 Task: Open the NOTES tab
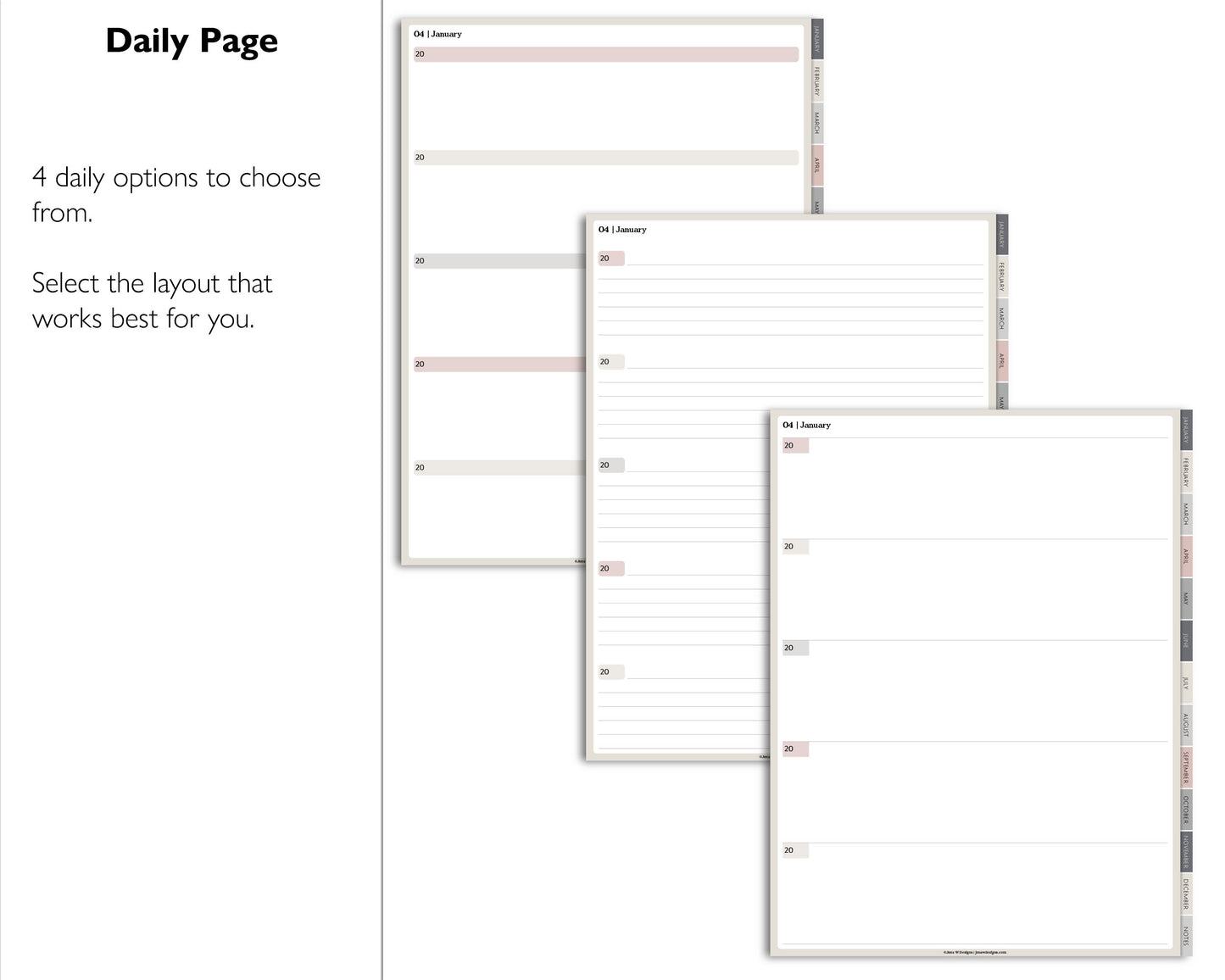click(1186, 937)
